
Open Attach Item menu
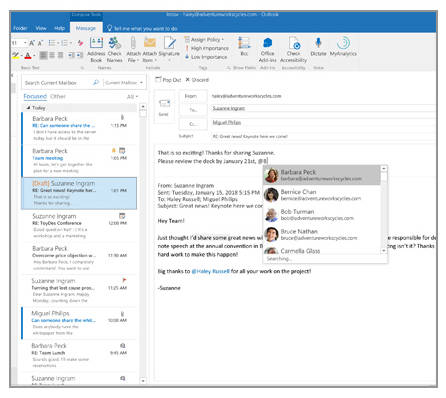pyautogui.click(x=149, y=50)
